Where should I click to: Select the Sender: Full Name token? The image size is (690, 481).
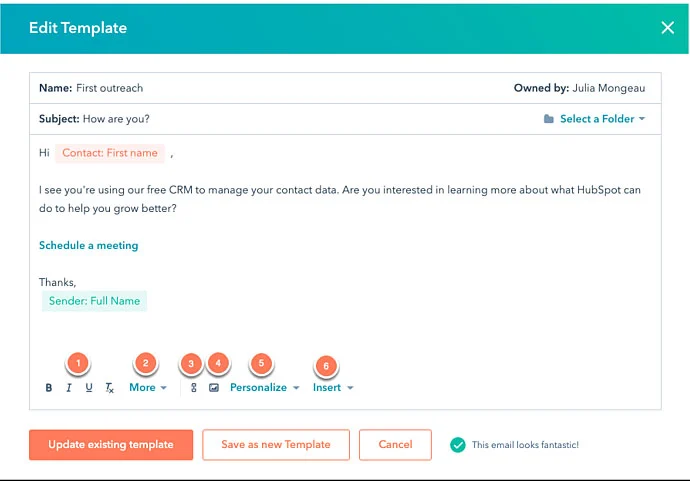(94, 301)
